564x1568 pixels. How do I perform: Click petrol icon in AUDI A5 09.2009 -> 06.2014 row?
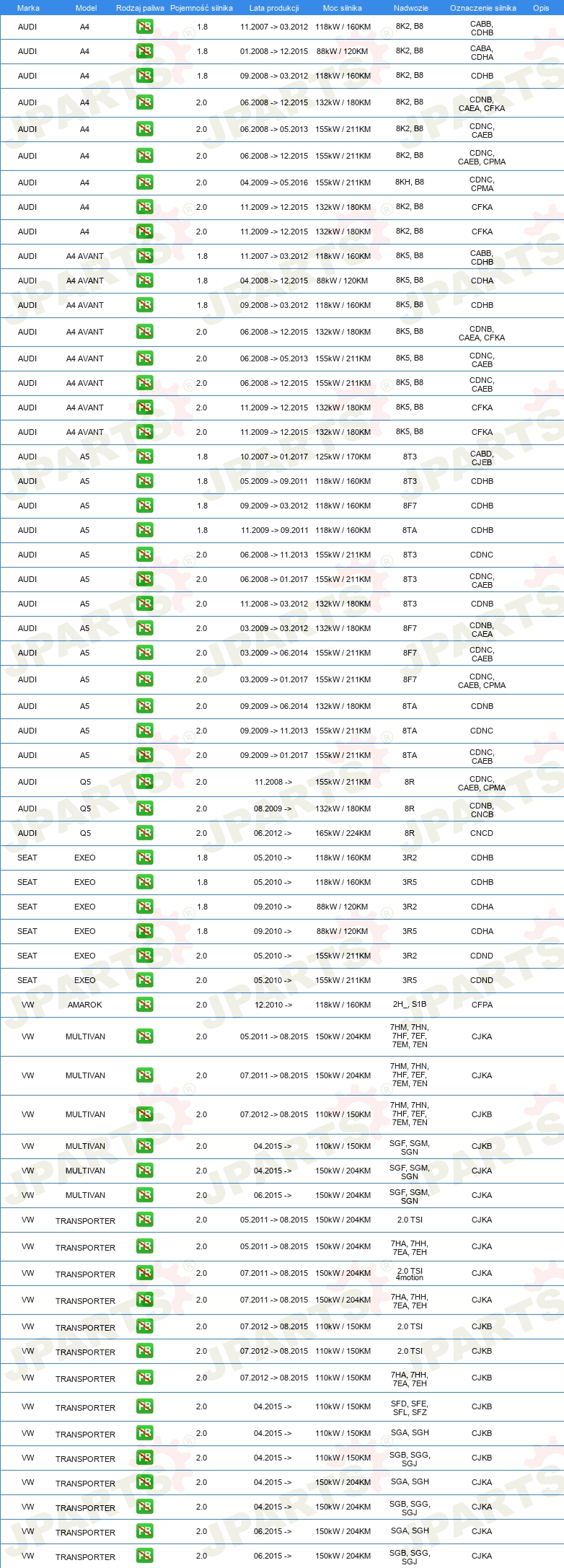click(144, 706)
